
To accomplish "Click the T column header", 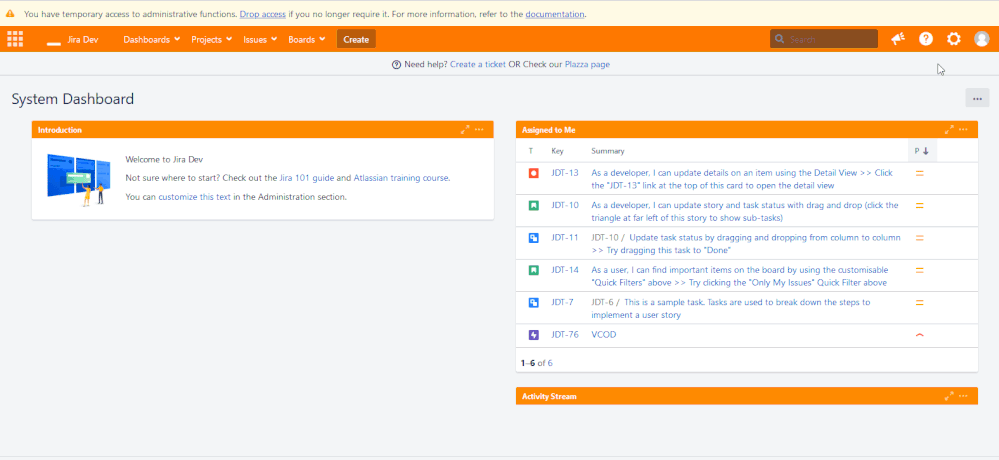I will [x=531, y=151].
